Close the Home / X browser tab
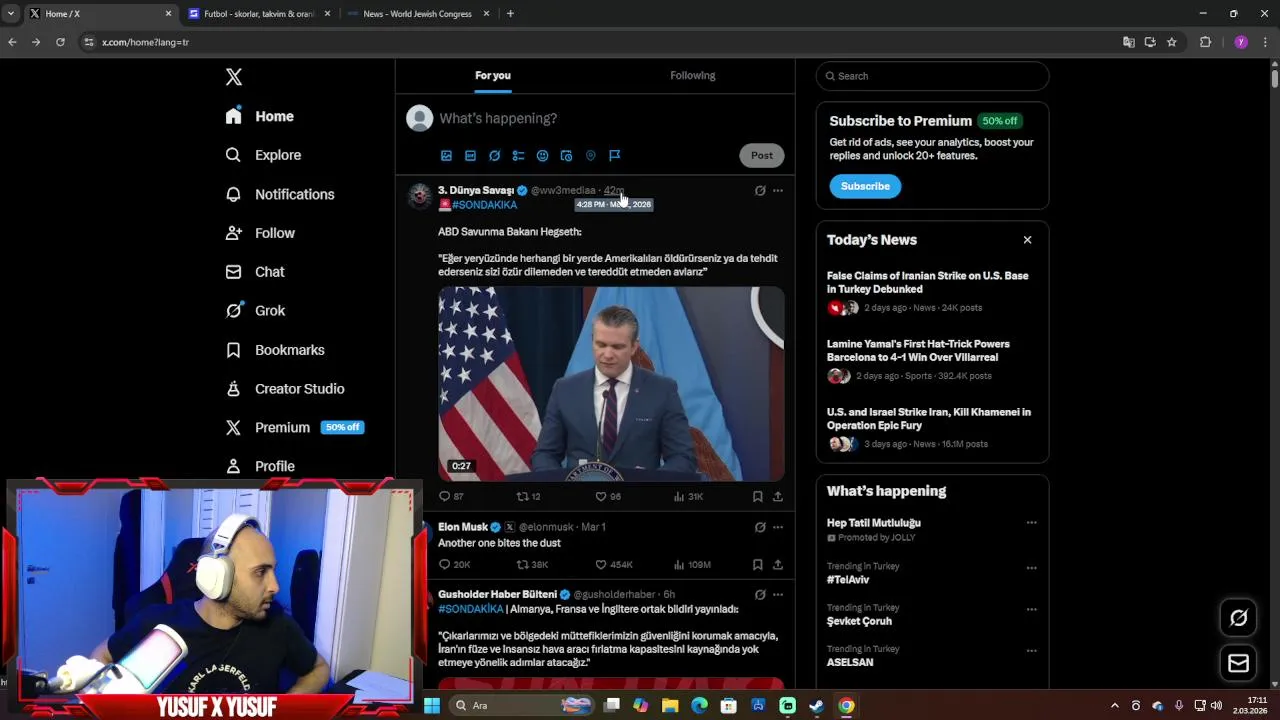1280x720 pixels. click(168, 14)
